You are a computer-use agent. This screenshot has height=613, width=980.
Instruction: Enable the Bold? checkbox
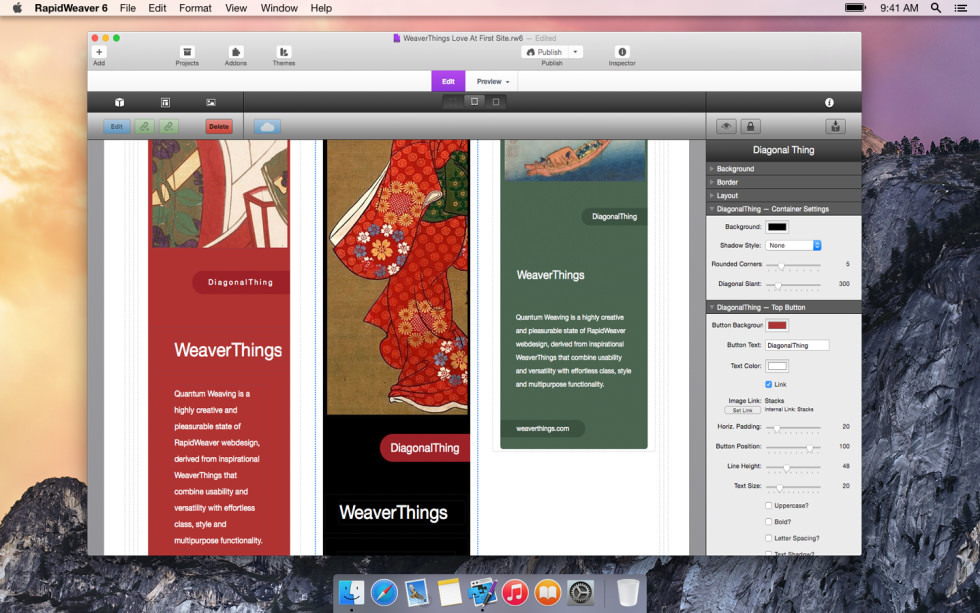769,522
